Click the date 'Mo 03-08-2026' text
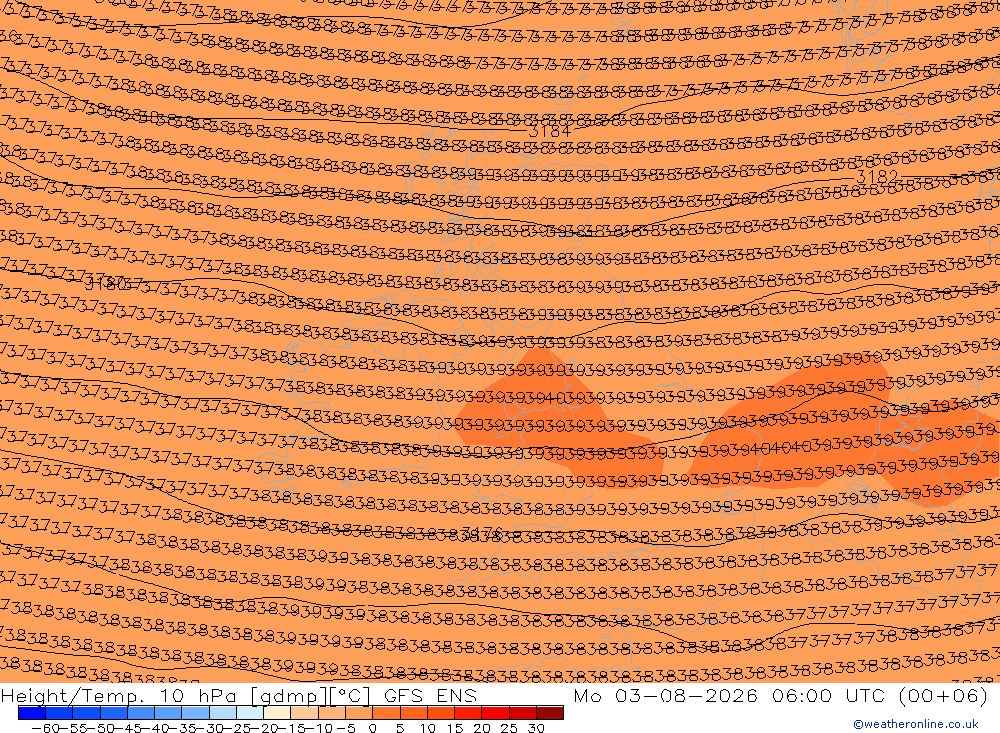 pyautogui.click(x=665, y=695)
